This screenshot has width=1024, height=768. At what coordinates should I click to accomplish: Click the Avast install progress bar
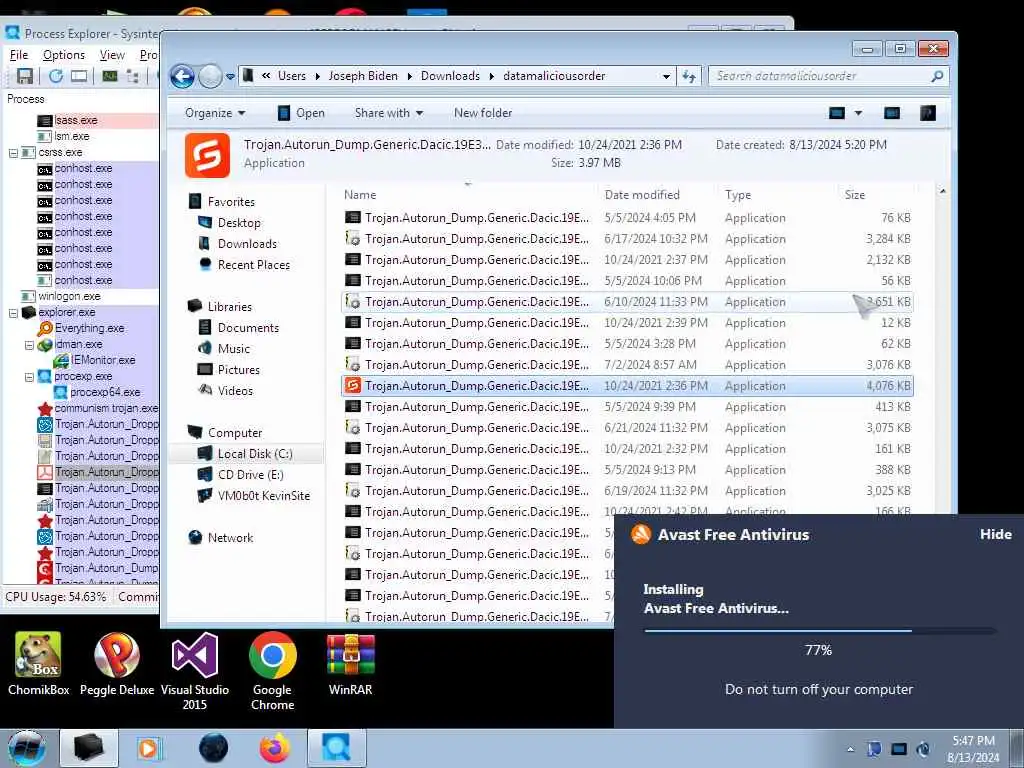(819, 630)
